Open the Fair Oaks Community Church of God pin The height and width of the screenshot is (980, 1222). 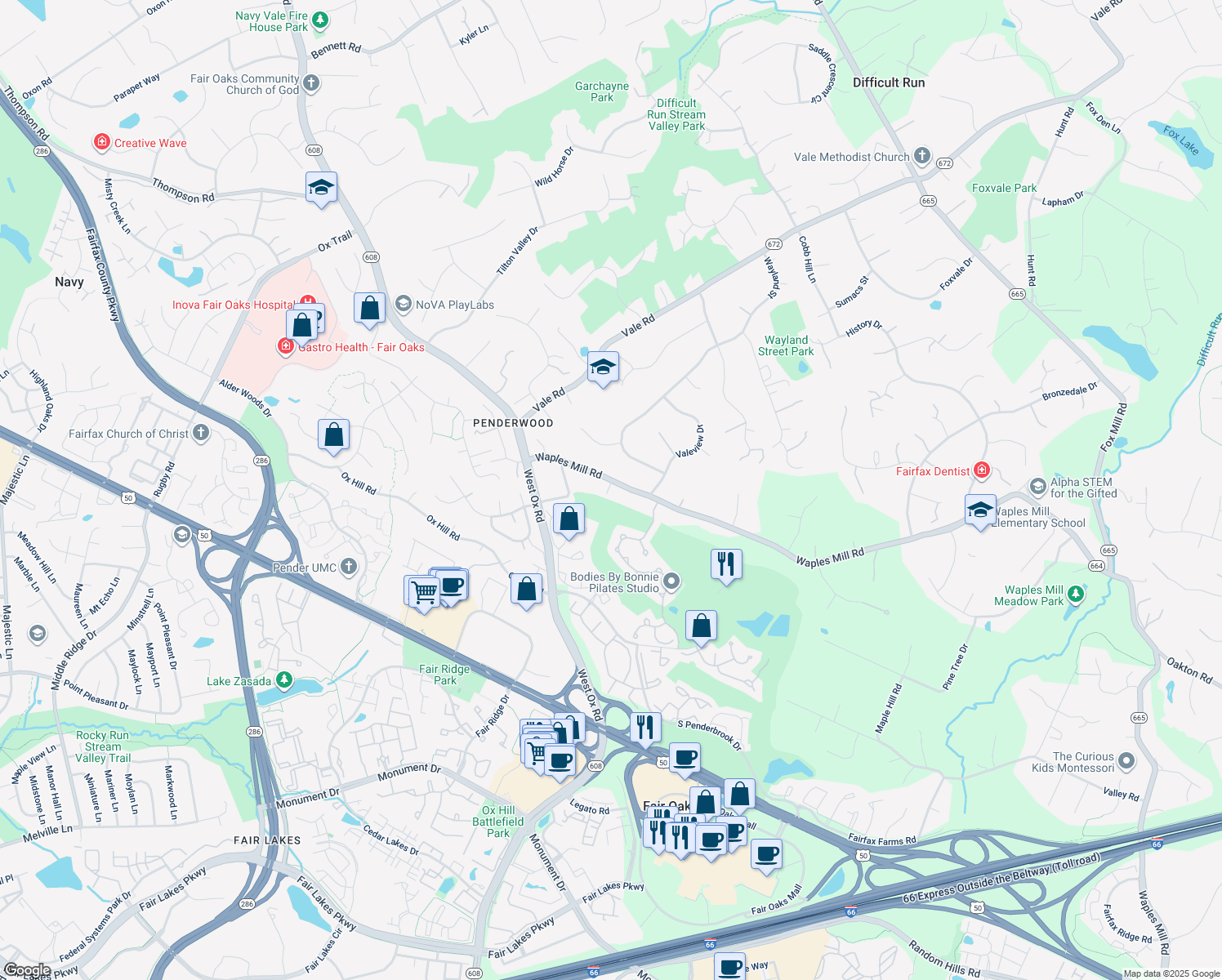[x=310, y=82]
